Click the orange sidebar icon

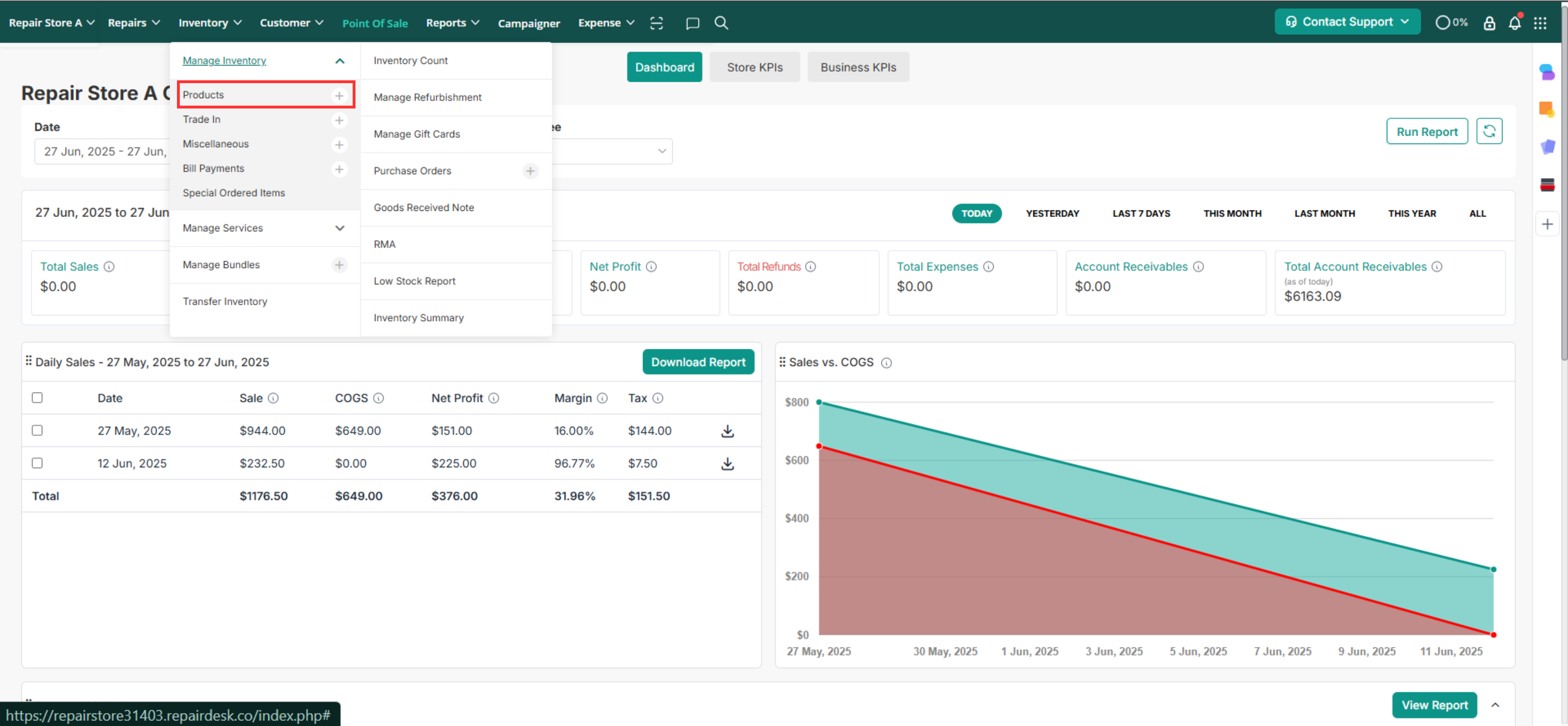(x=1547, y=110)
